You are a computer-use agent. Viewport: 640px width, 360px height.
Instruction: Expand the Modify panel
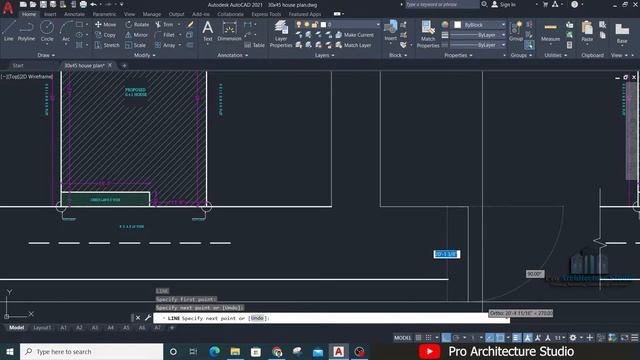pos(144,55)
